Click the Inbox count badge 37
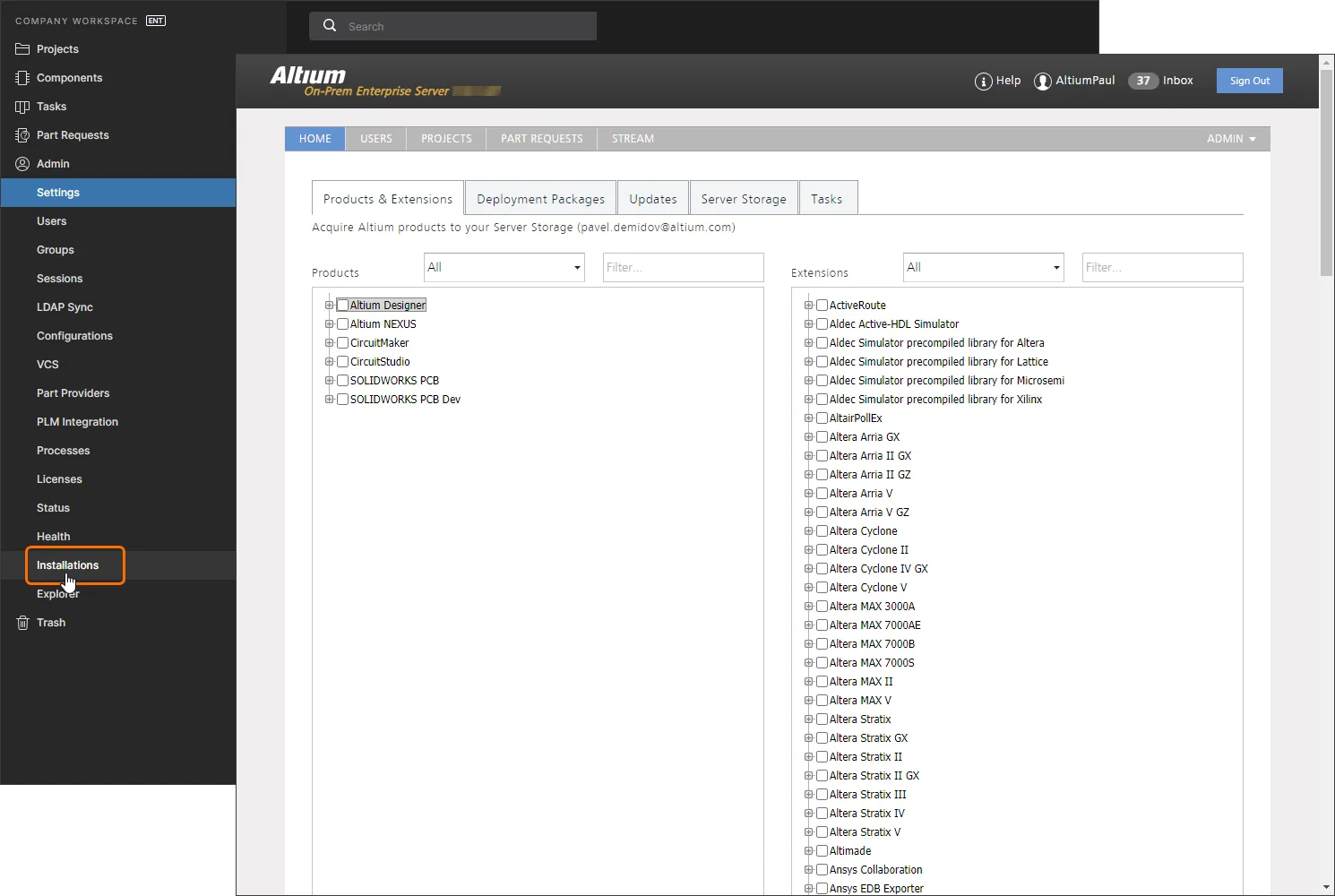The image size is (1335, 896). point(1143,81)
